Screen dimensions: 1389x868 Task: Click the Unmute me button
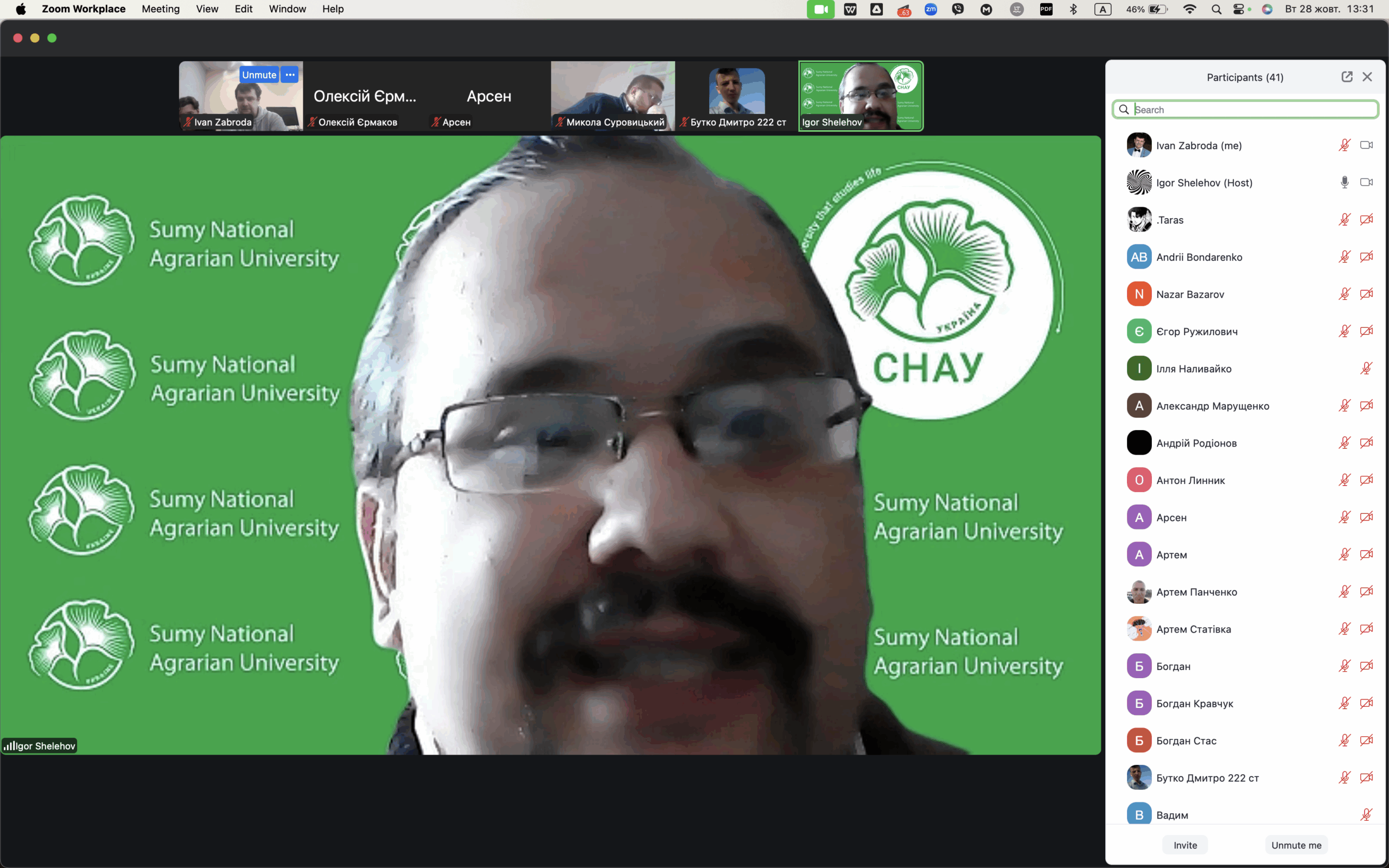(1296, 845)
